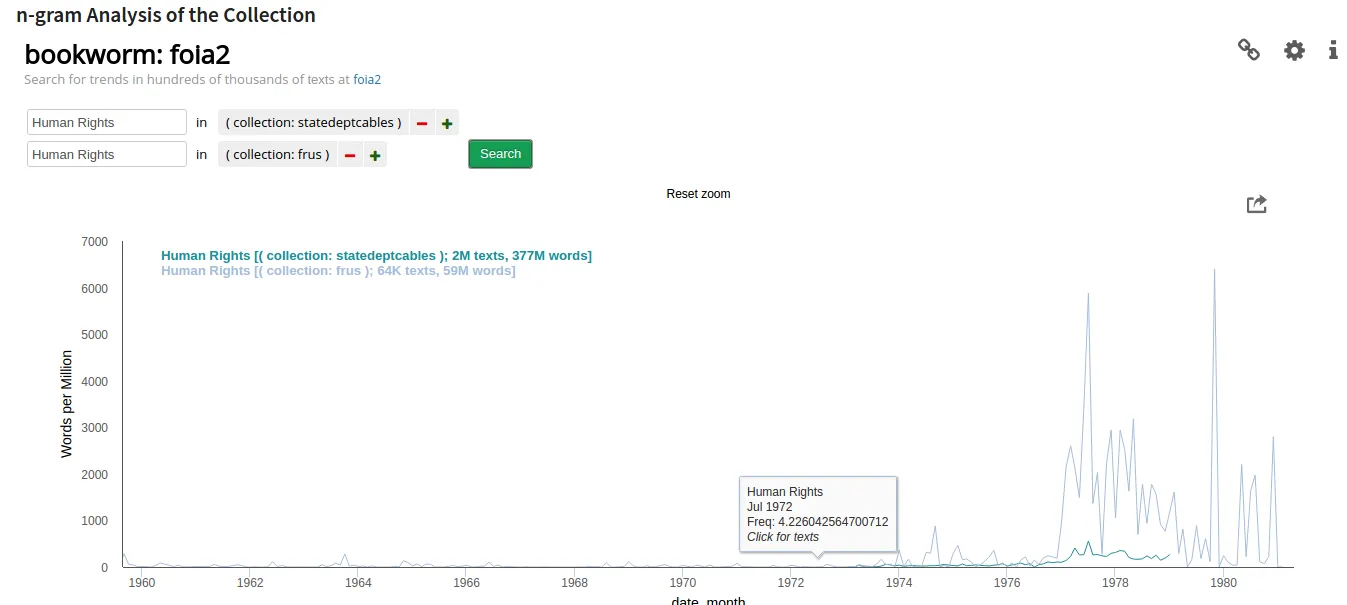1347x605 pixels.
Task: Click the statedeptcables legend entry in chart
Action: [376, 256]
